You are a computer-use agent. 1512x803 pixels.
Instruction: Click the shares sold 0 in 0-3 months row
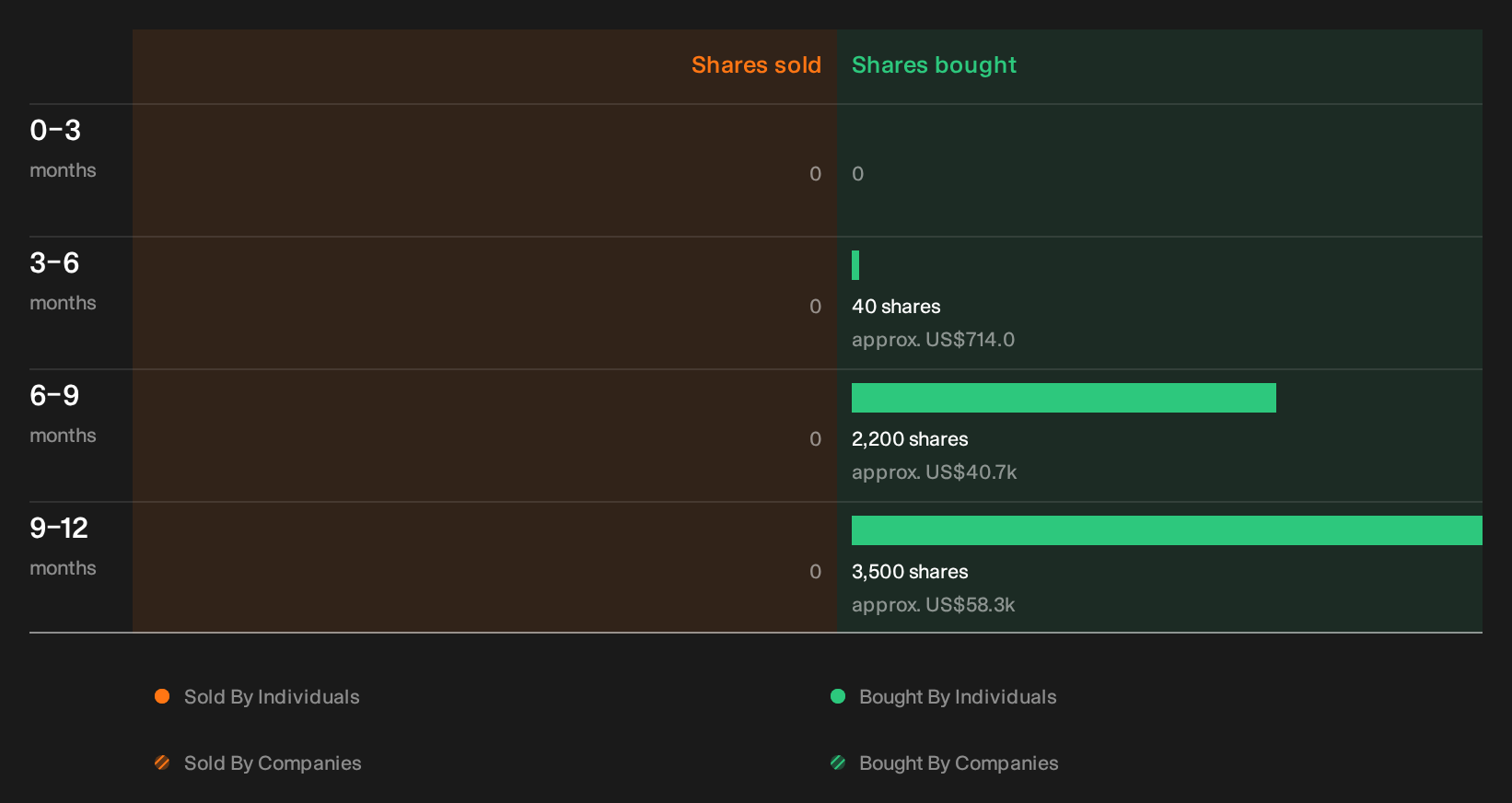816,174
